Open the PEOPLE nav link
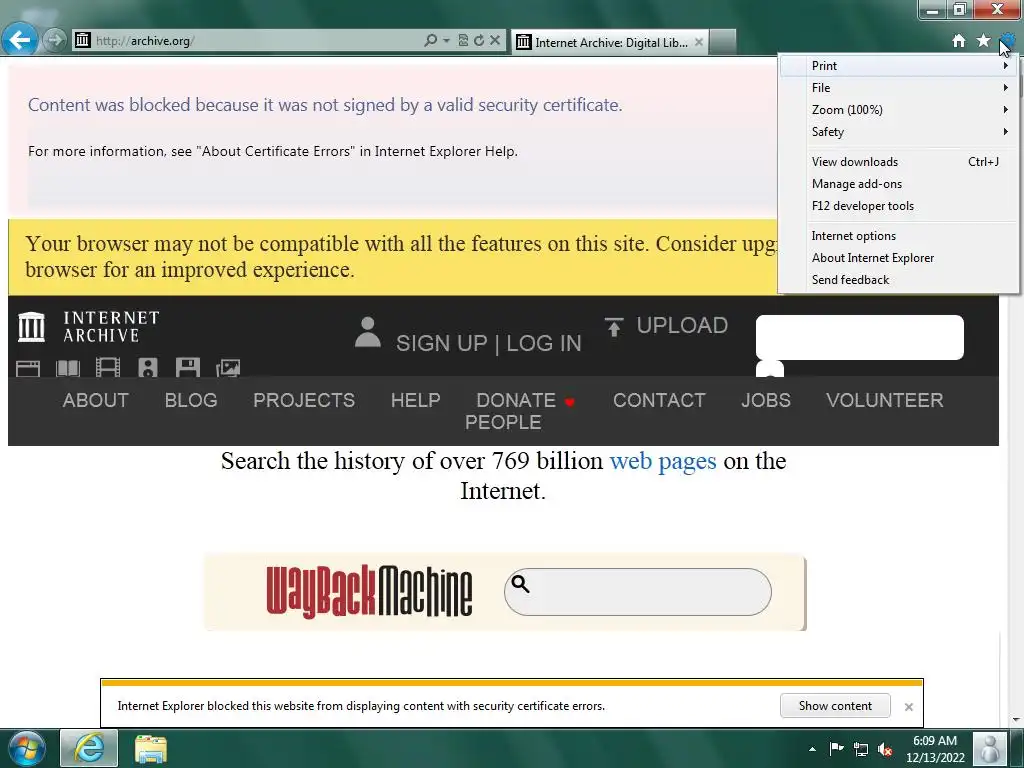The width and height of the screenshot is (1024, 768). (x=503, y=423)
